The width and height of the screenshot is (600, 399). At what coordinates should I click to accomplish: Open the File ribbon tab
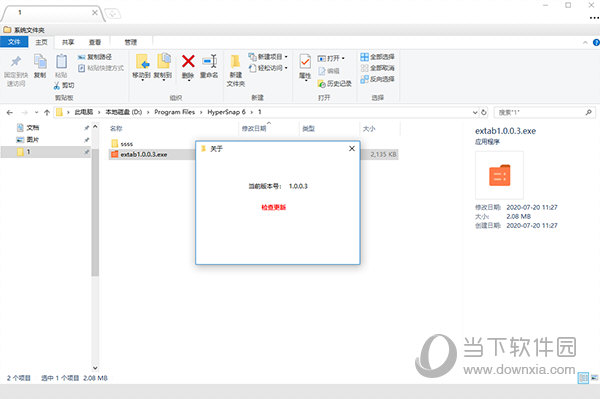(x=14, y=42)
